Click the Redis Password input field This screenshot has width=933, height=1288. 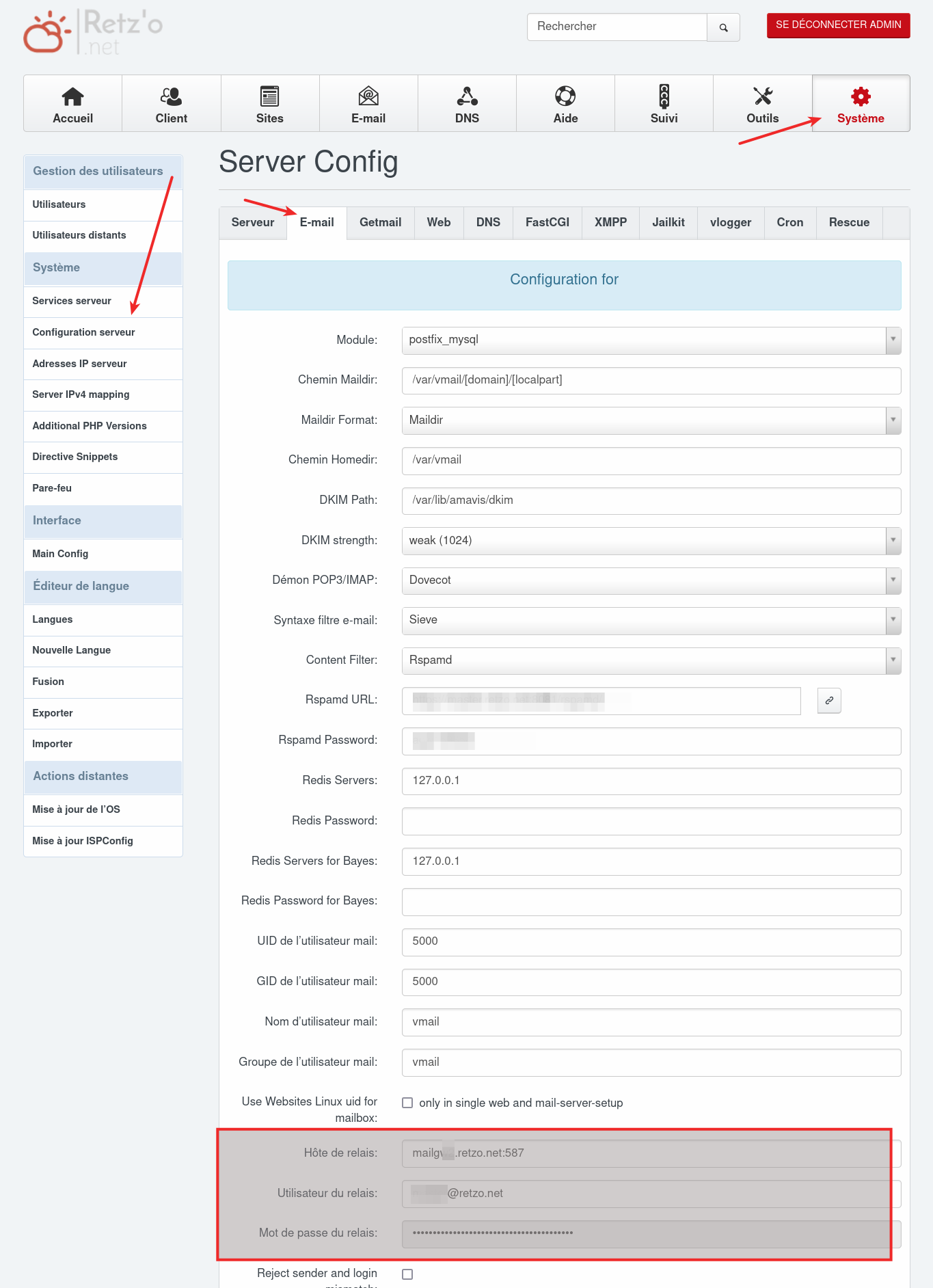(x=651, y=821)
